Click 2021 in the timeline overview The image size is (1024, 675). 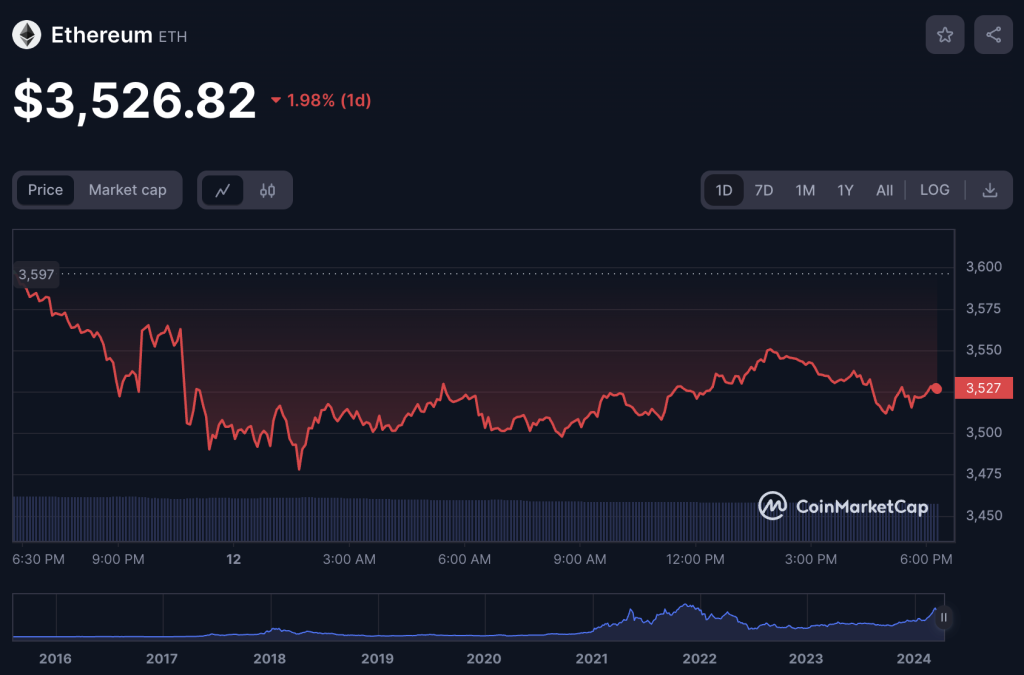coord(591,658)
